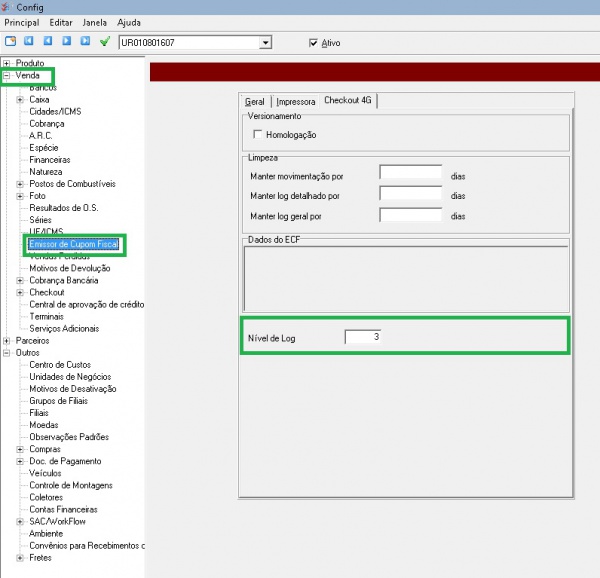Expand the Parceiros tree node
The height and width of the screenshot is (578, 600).
coord(7,340)
